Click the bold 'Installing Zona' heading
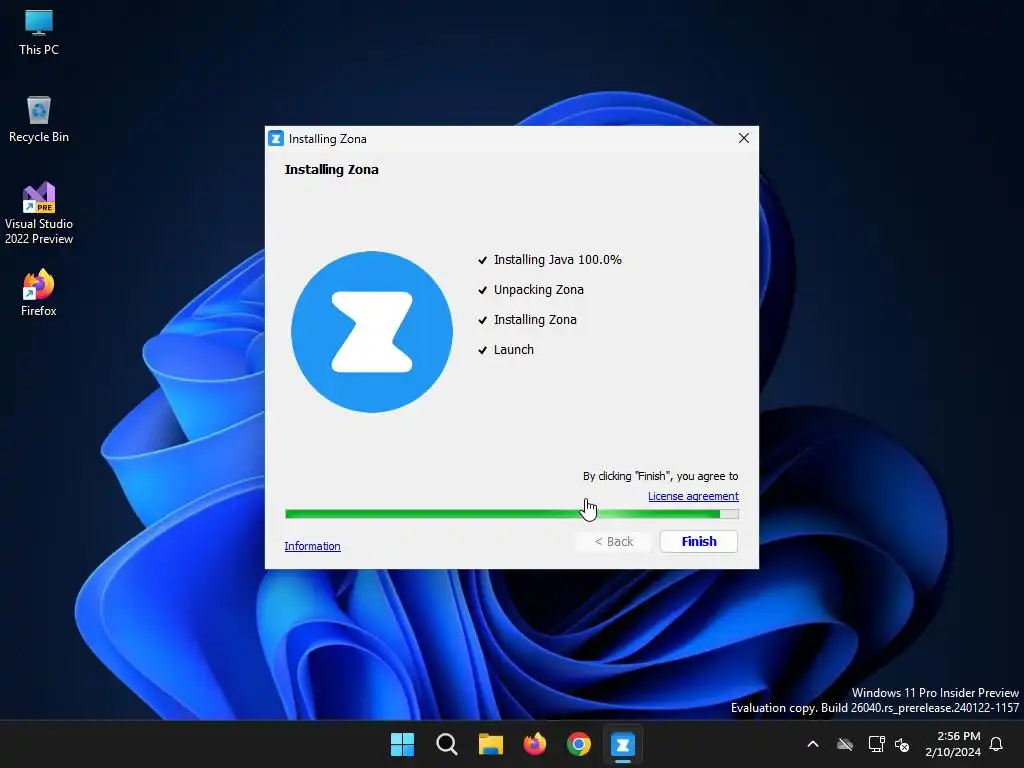Image resolution: width=1024 pixels, height=768 pixels. tap(331, 170)
